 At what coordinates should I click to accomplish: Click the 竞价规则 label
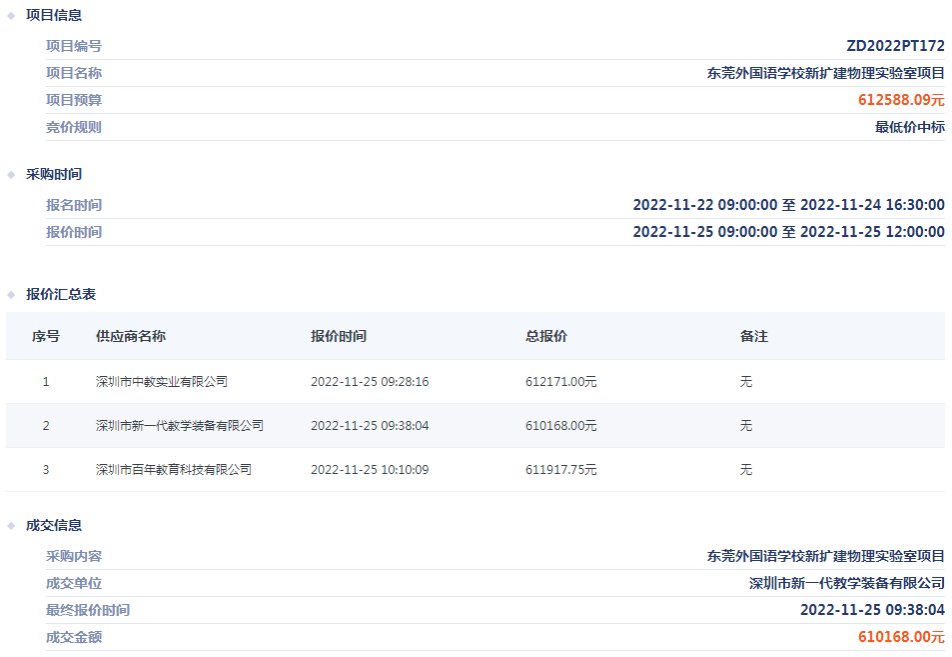(74, 127)
